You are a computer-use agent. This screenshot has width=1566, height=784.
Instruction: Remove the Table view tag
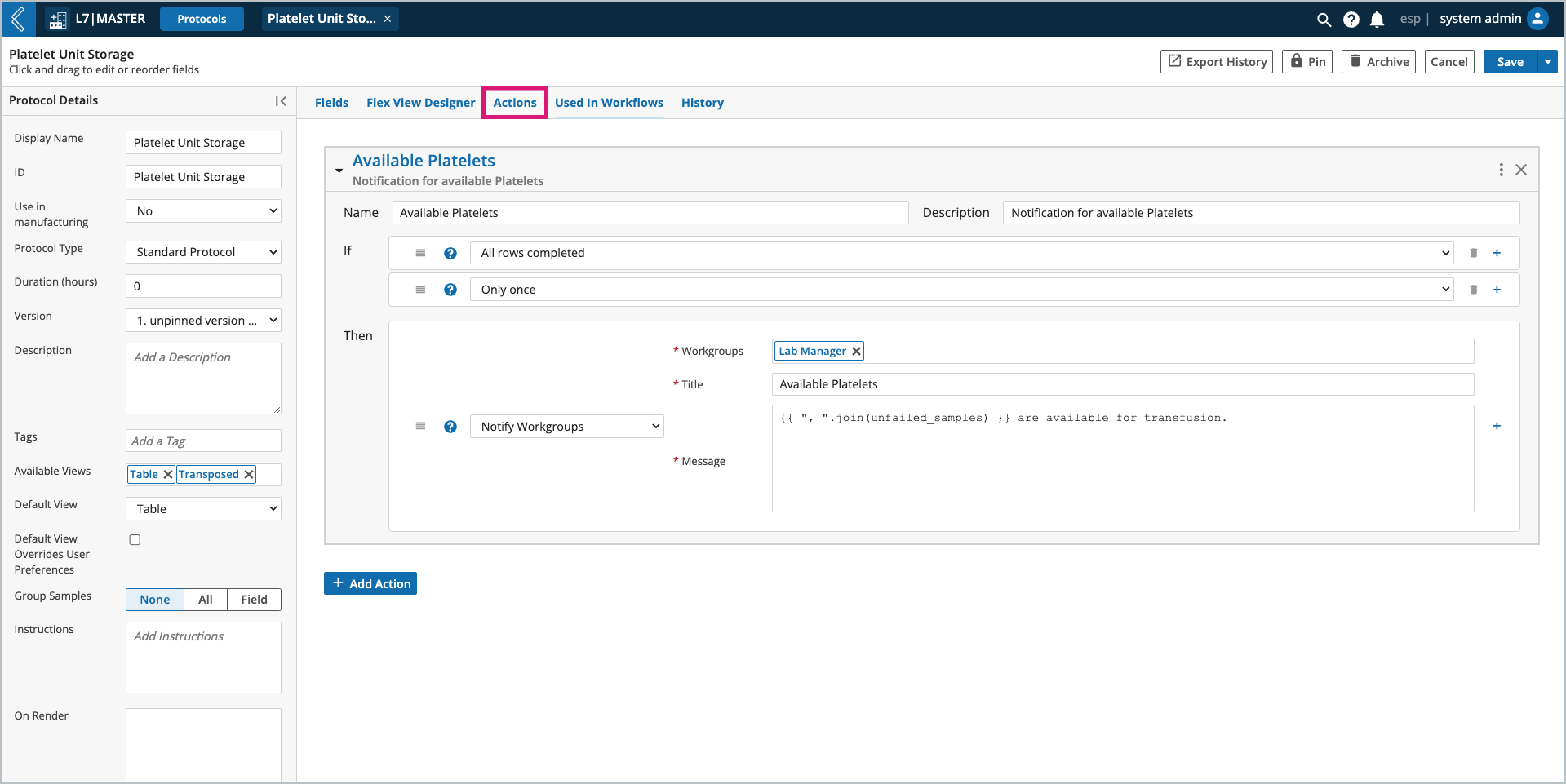(x=167, y=475)
